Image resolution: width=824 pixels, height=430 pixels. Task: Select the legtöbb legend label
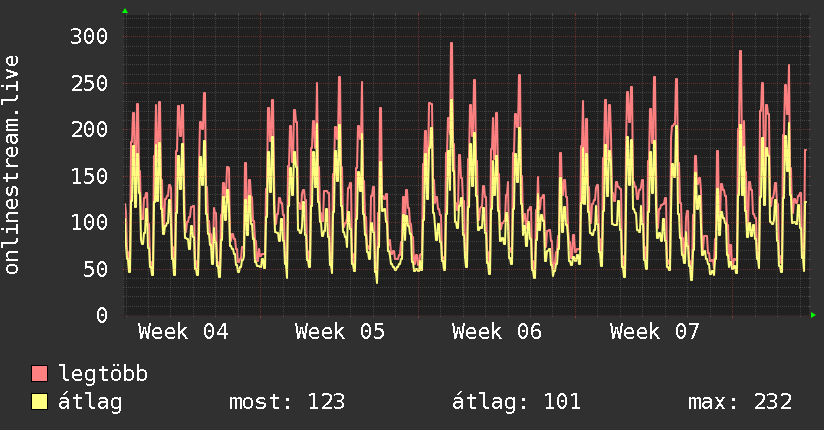click(104, 374)
